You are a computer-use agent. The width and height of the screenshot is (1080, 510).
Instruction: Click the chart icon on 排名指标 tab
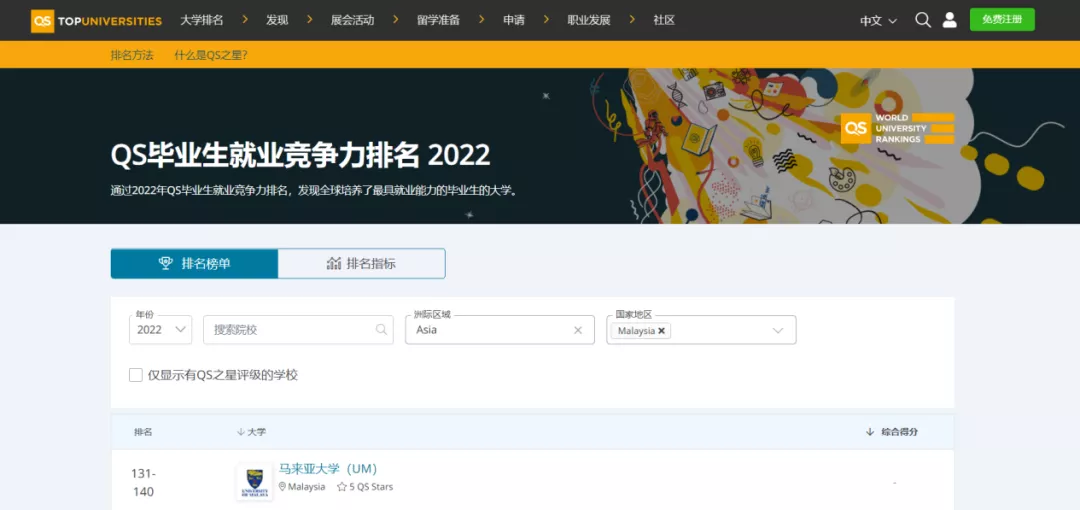(334, 263)
